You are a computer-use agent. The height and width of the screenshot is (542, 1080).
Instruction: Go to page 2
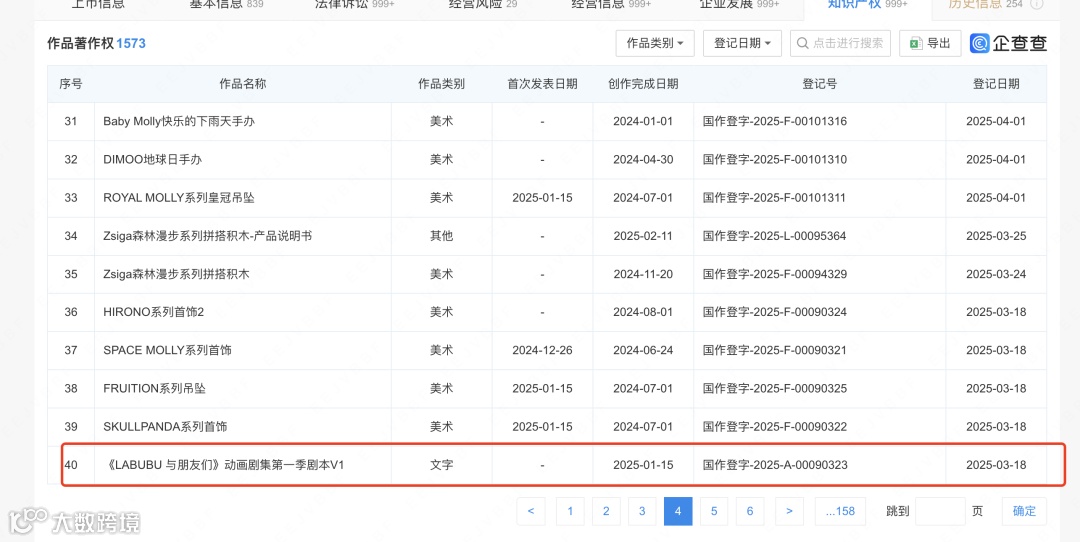click(x=606, y=511)
